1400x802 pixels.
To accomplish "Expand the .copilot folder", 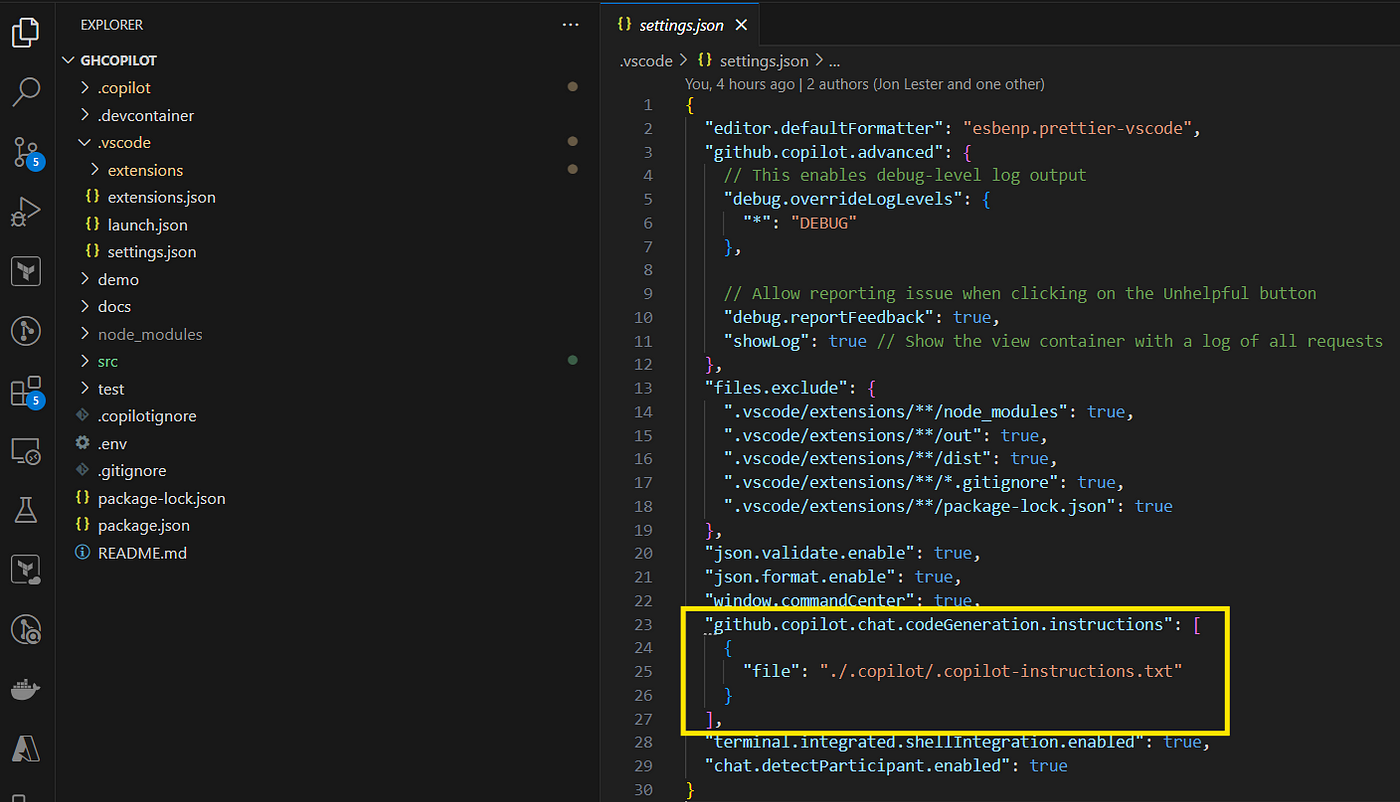I will (124, 88).
